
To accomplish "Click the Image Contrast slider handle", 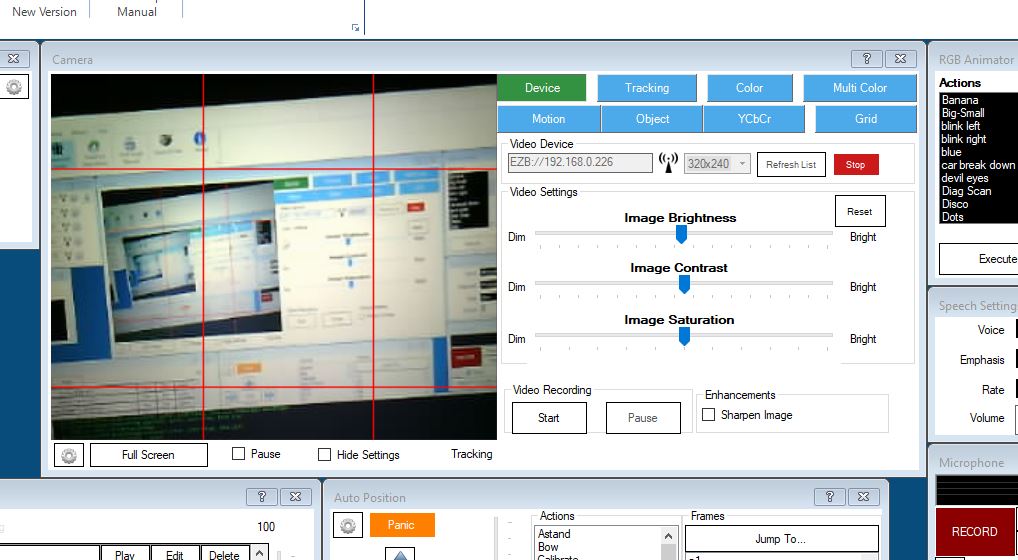I will tap(684, 284).
